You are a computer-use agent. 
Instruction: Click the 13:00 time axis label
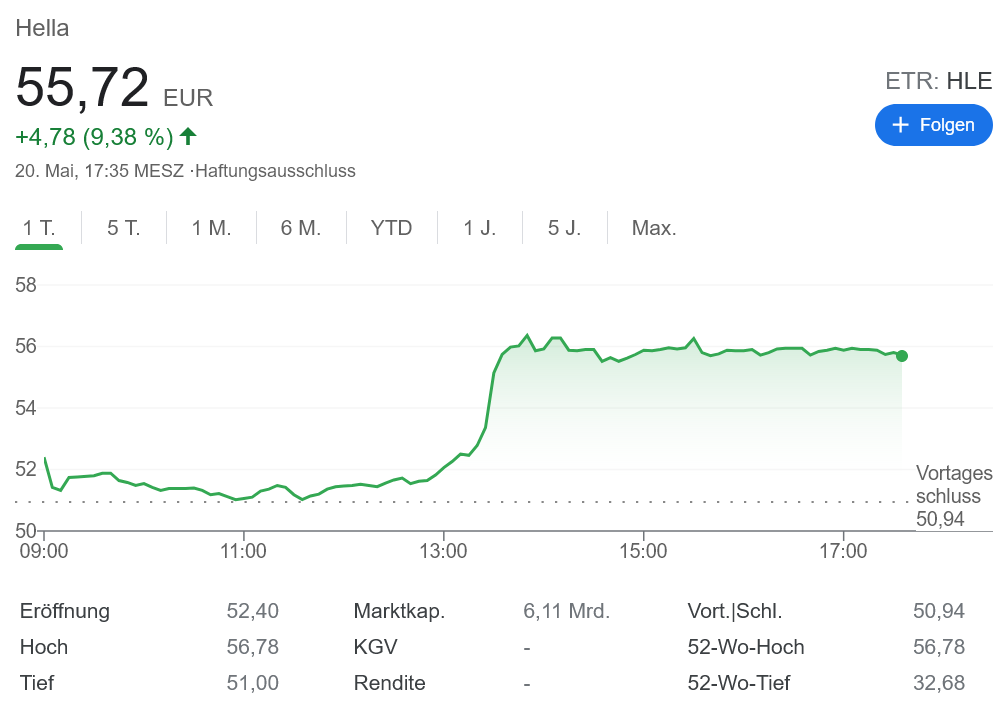pos(443,551)
